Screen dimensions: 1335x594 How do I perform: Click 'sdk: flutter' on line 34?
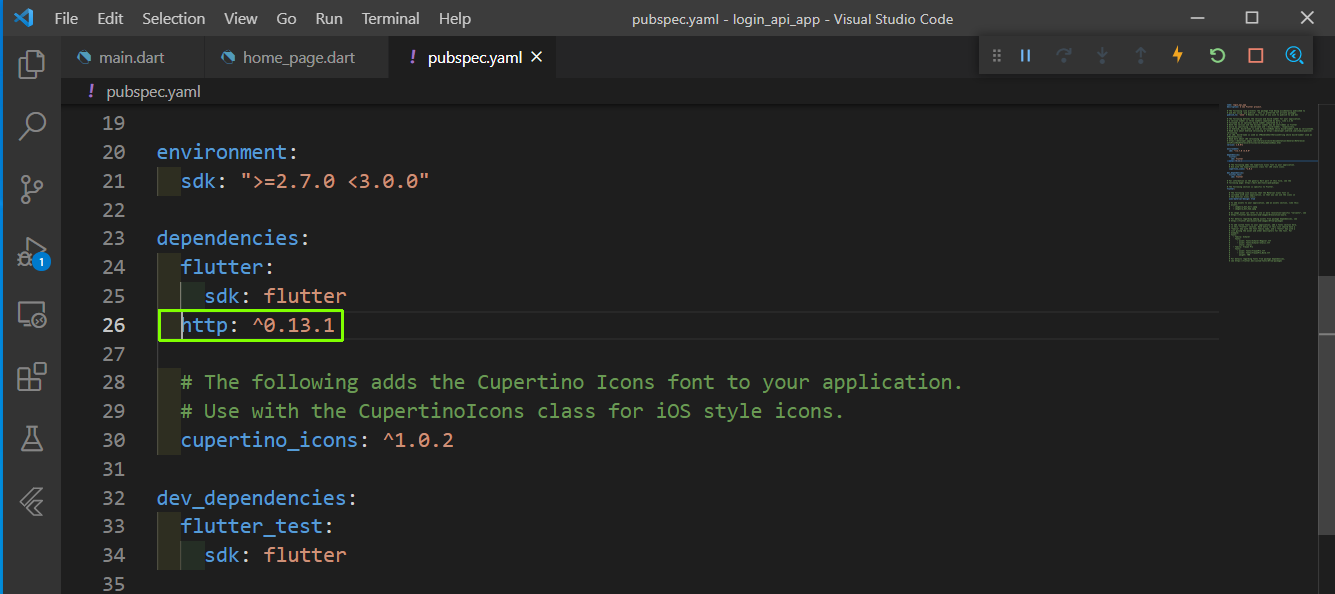pos(276,555)
